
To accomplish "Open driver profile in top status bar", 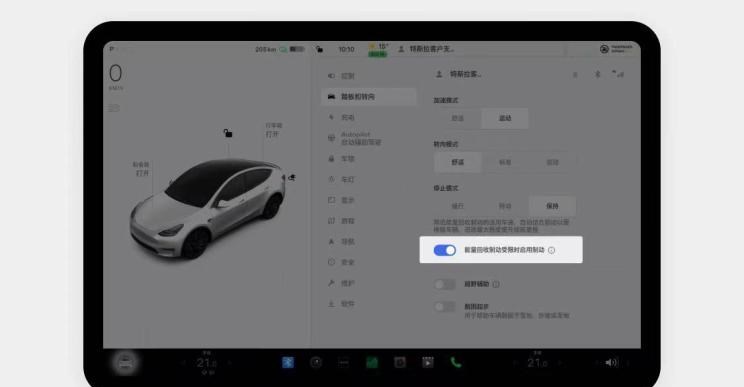I will point(427,49).
